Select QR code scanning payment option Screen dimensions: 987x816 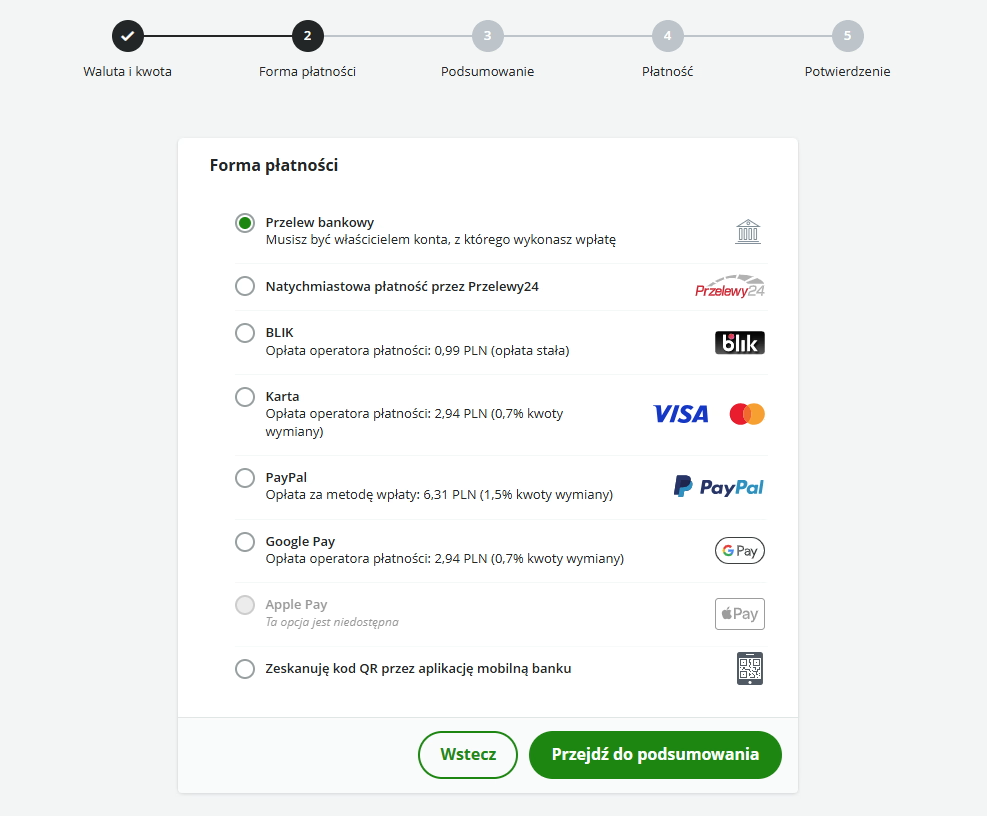pyautogui.click(x=245, y=669)
